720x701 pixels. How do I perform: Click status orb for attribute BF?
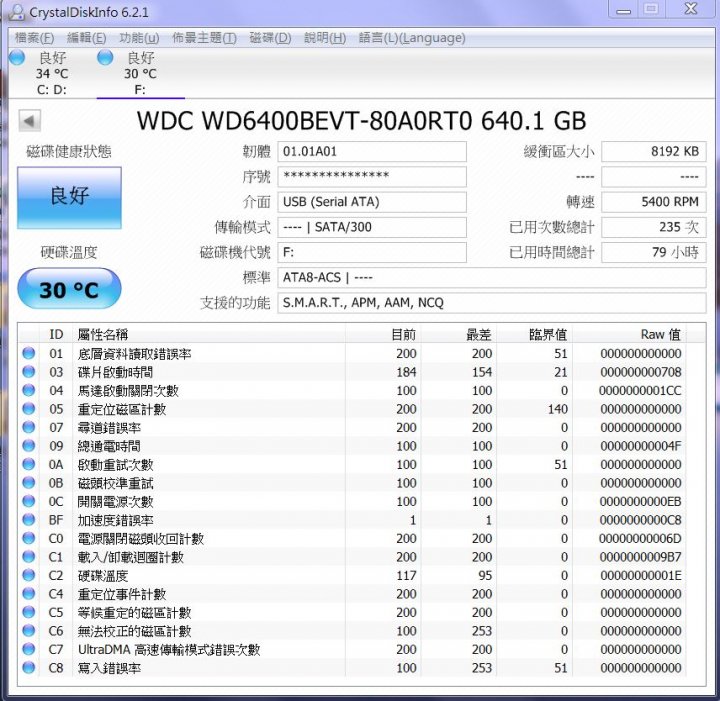(x=28, y=519)
